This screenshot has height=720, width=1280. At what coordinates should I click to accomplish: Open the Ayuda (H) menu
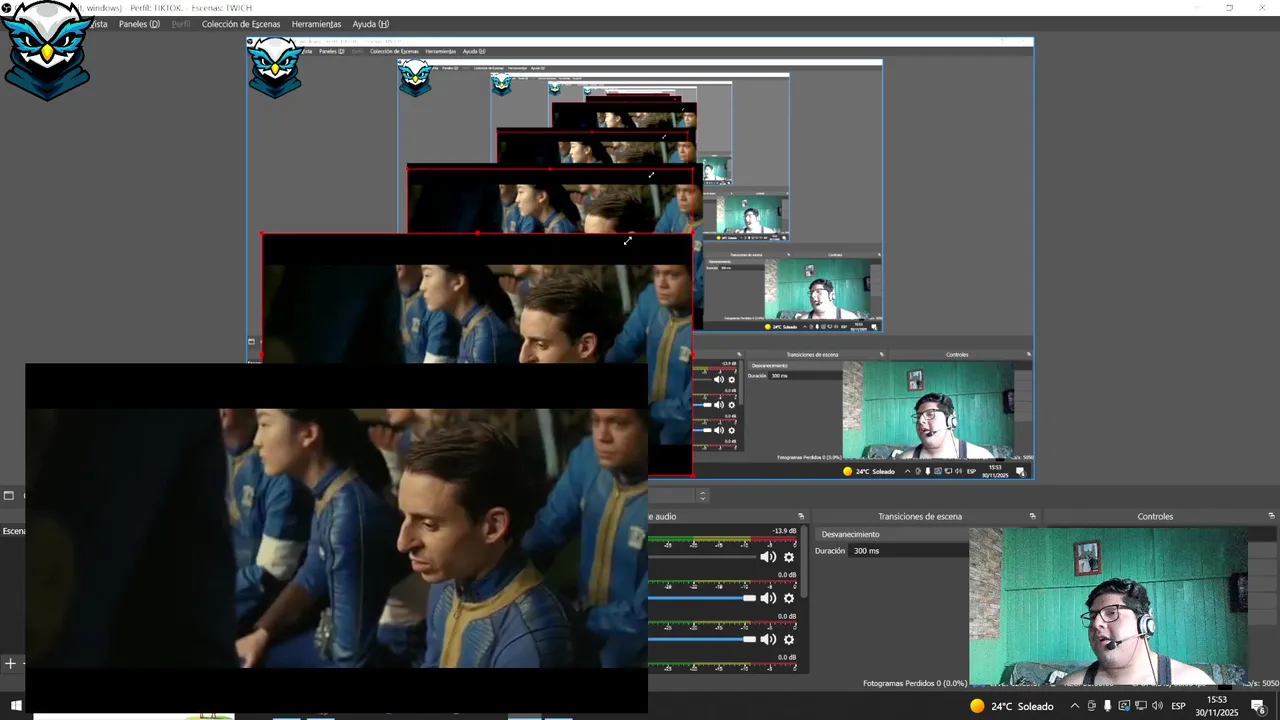[x=370, y=24]
